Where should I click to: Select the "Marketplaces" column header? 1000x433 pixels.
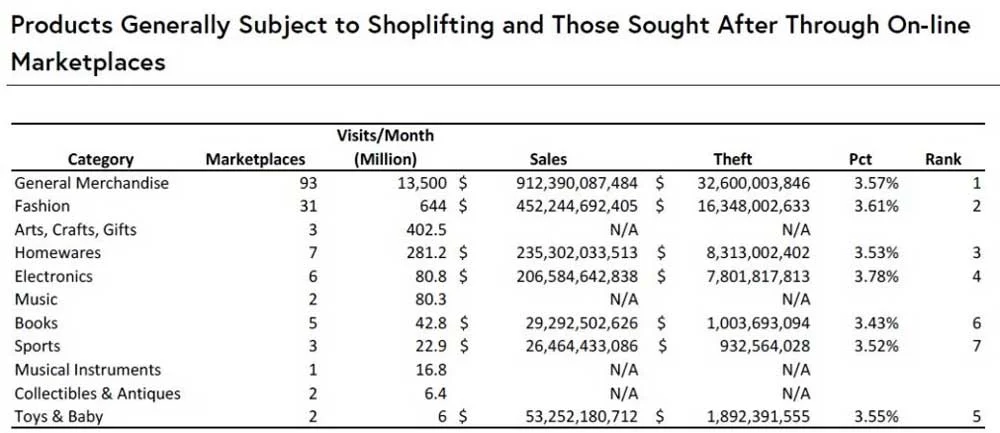click(255, 159)
